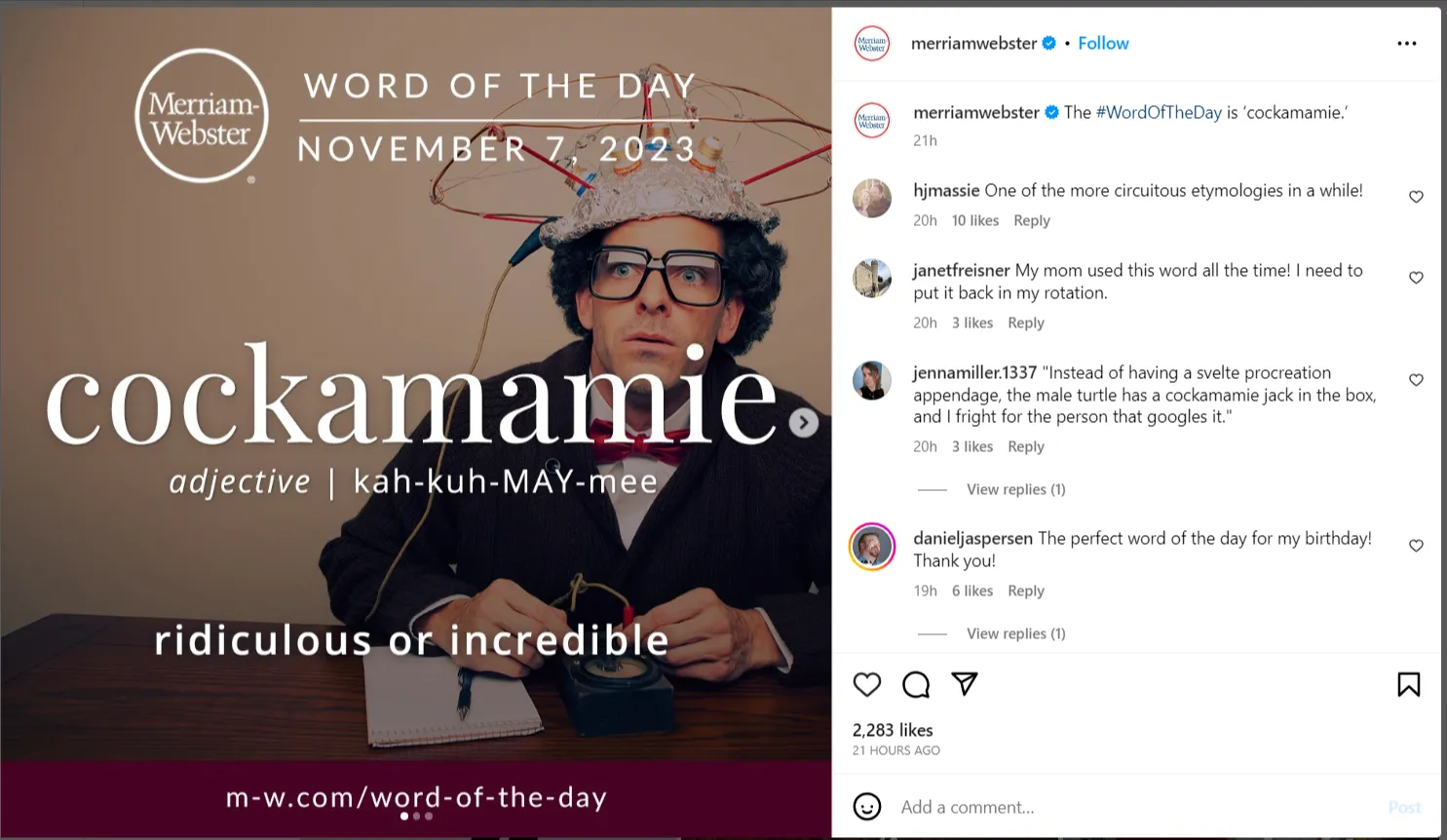Expand replies under jennamiller.1337's comment

click(1015, 489)
